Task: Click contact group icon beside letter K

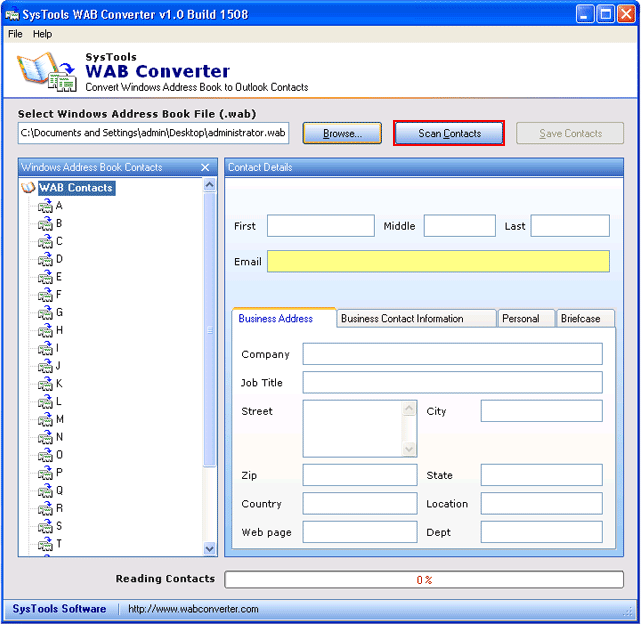Action: [x=45, y=384]
